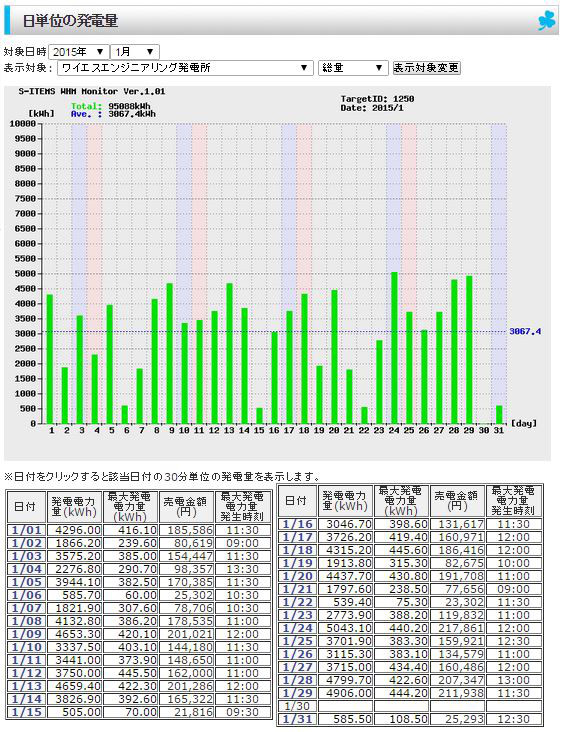Click the 5043.10 generation value cell
Screen dimensions: 565x732
(346, 628)
